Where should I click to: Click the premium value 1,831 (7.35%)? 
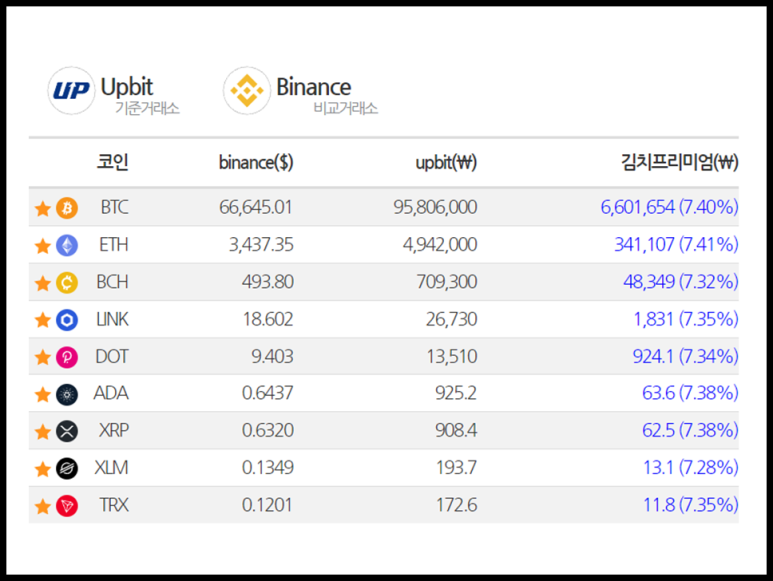pos(686,319)
